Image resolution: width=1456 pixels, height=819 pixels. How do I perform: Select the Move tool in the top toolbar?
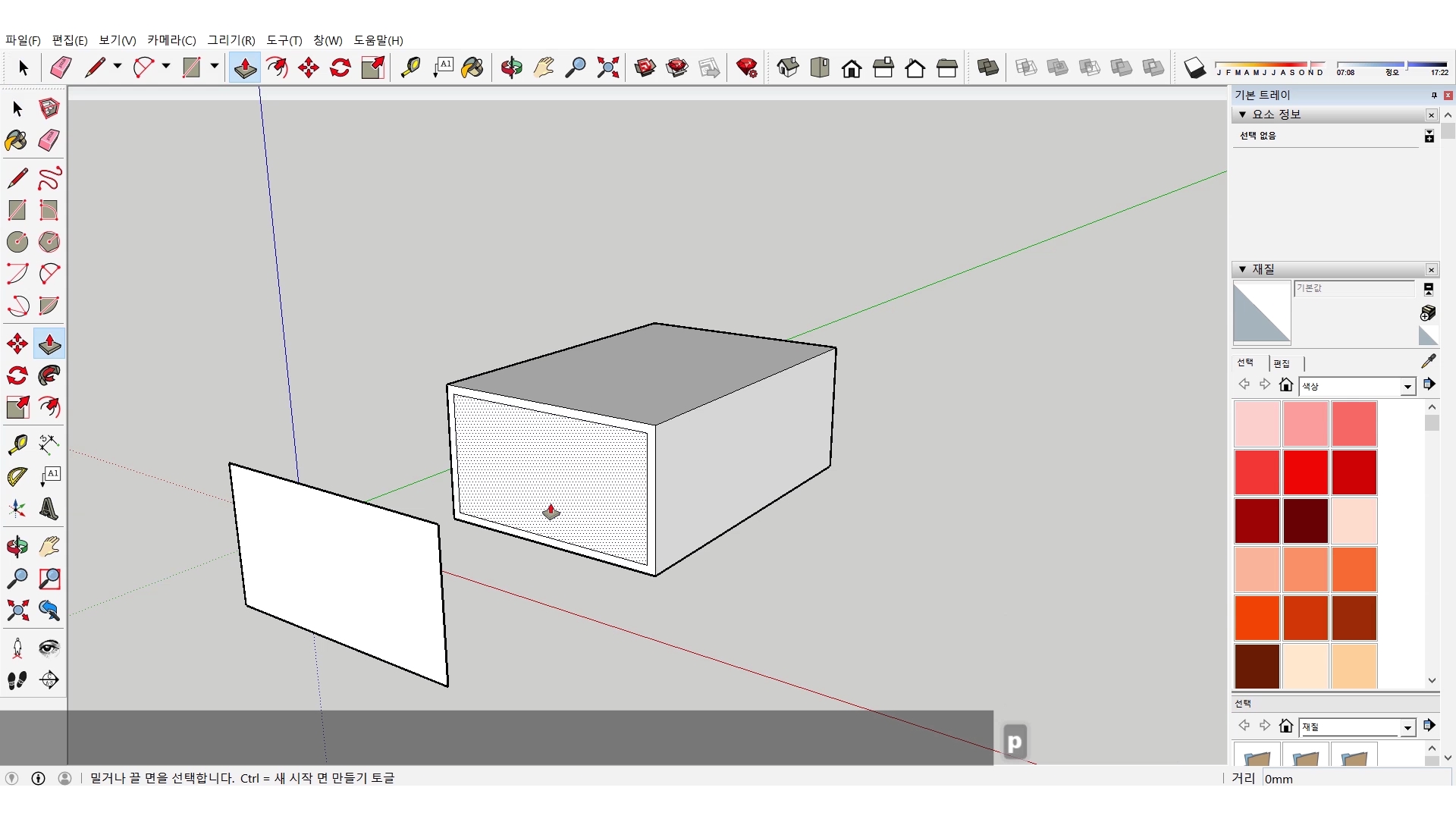click(x=309, y=67)
